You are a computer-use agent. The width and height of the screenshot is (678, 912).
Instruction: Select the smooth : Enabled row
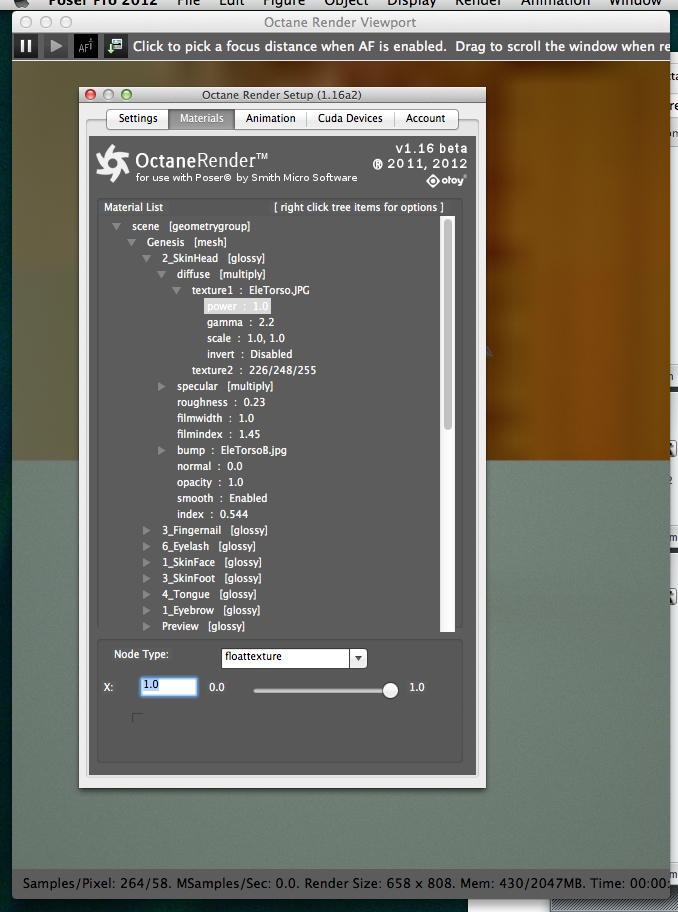point(222,498)
